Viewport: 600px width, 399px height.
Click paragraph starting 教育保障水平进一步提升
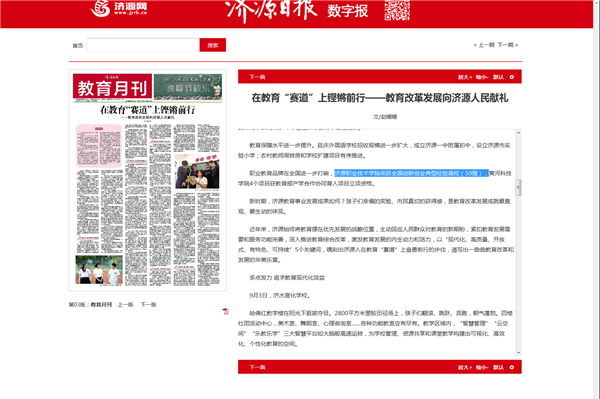[374, 150]
